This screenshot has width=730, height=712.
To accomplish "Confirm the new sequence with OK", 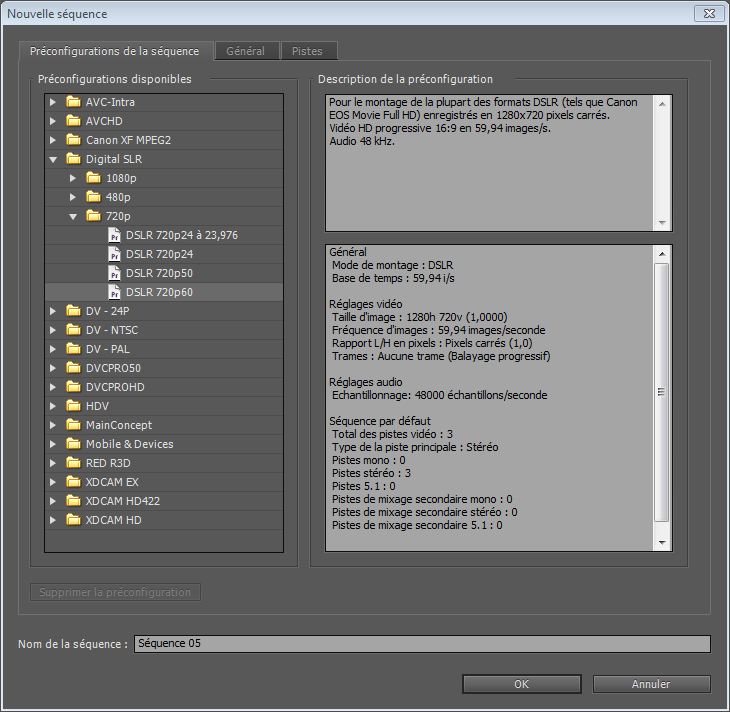I will click(x=521, y=684).
